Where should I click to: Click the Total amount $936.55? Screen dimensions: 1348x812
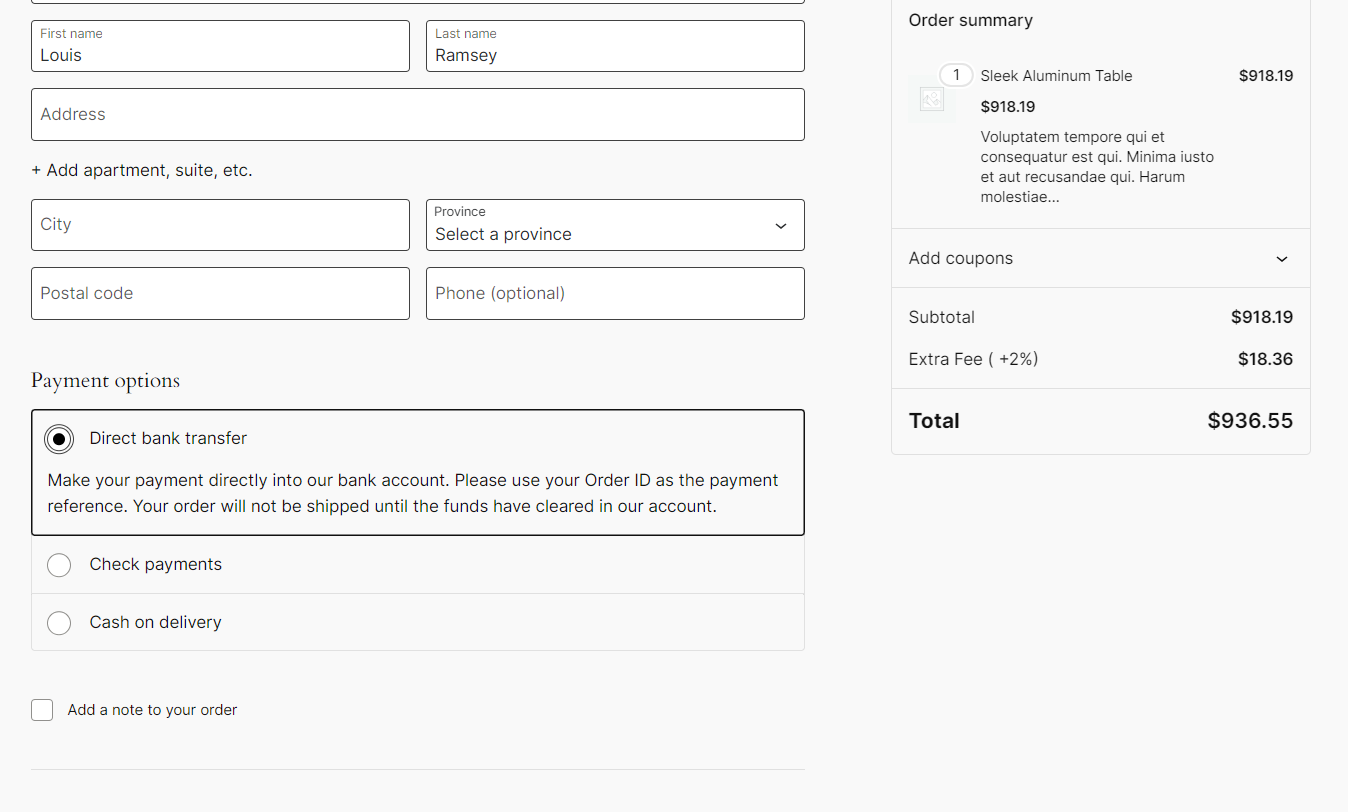(x=1250, y=421)
